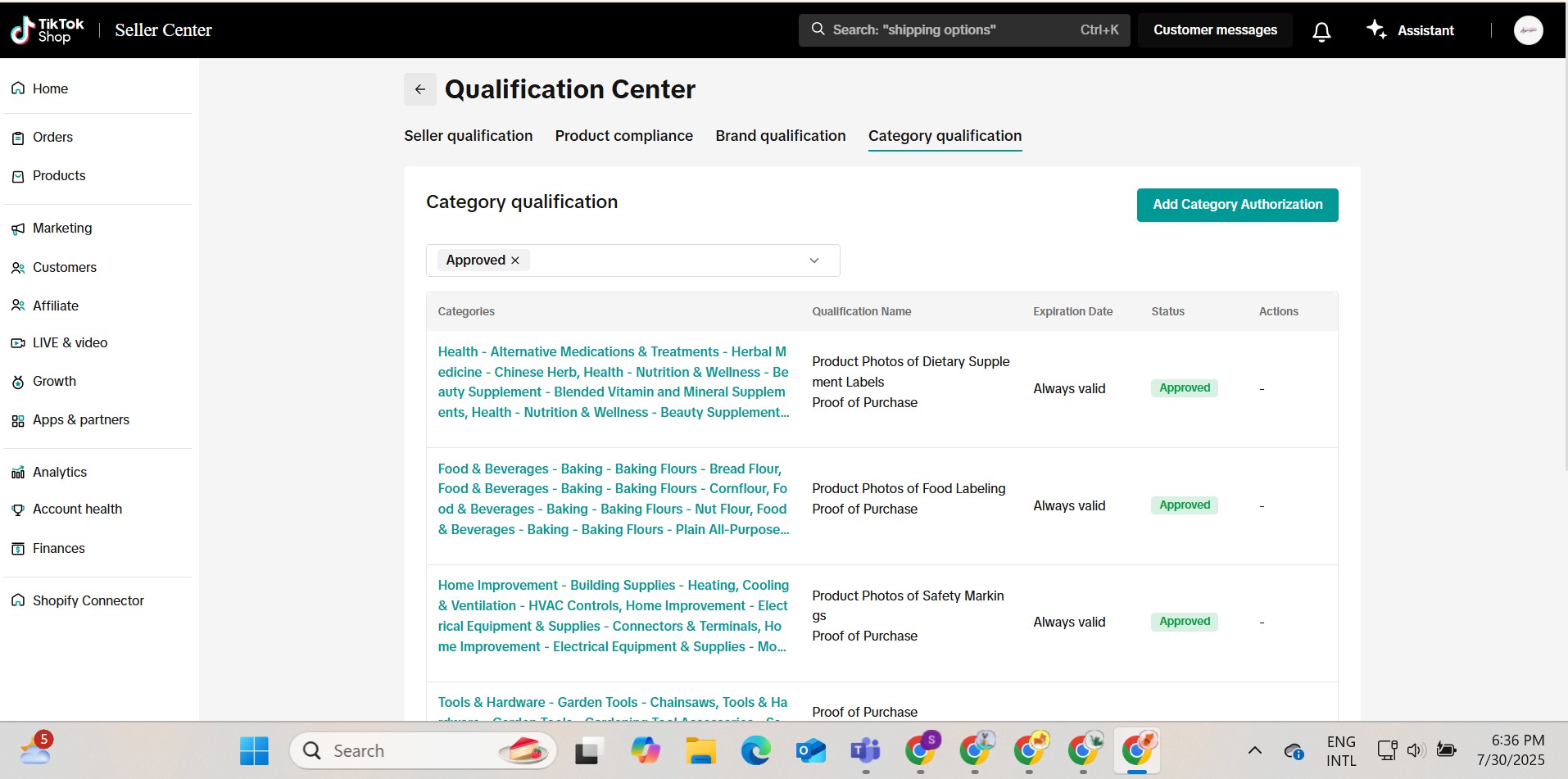Click the notification bell icon
The image size is (1568, 779).
[x=1321, y=31]
